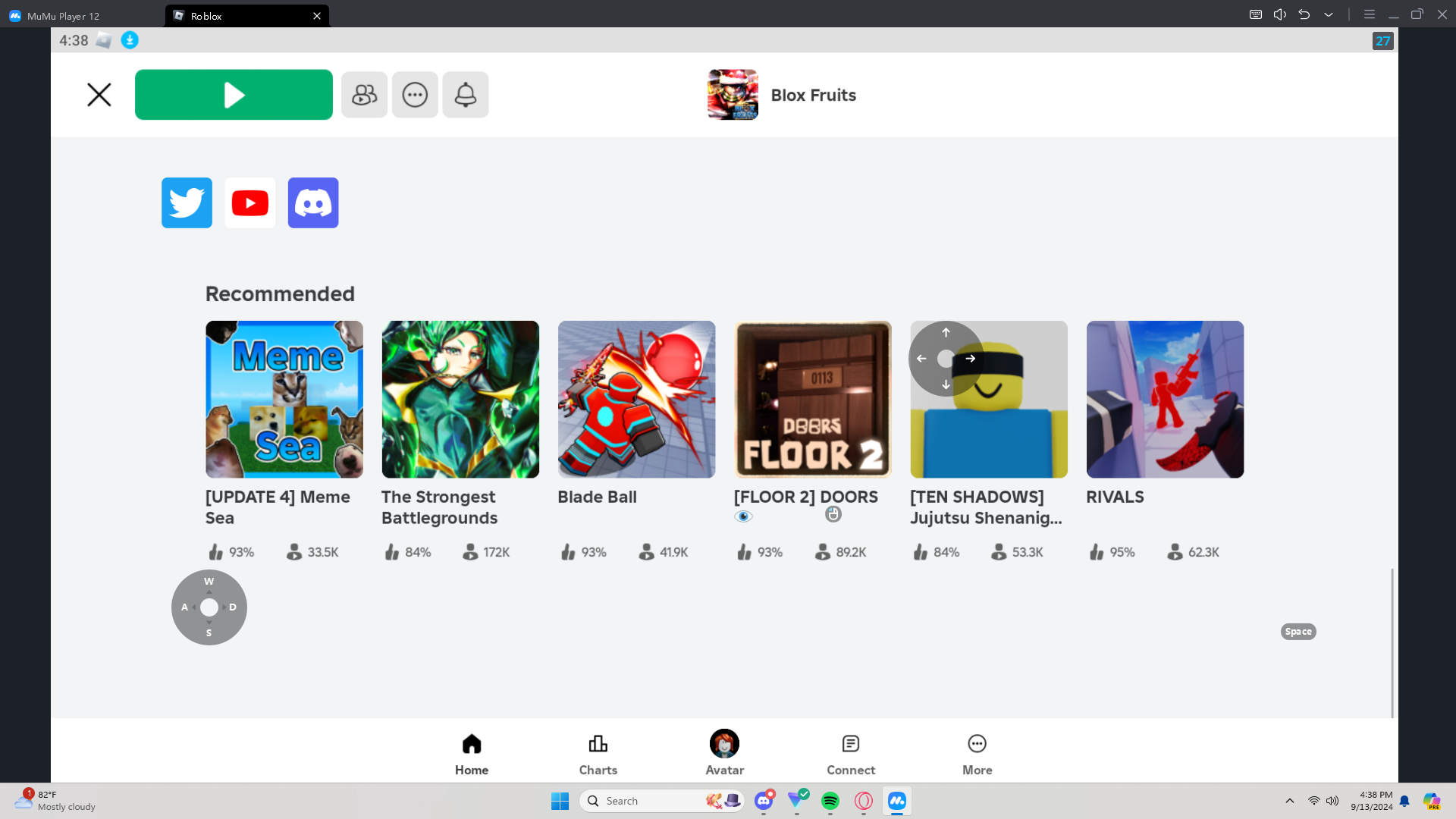Go to the Home tab
This screenshot has height=819, width=1456.
coord(472,755)
